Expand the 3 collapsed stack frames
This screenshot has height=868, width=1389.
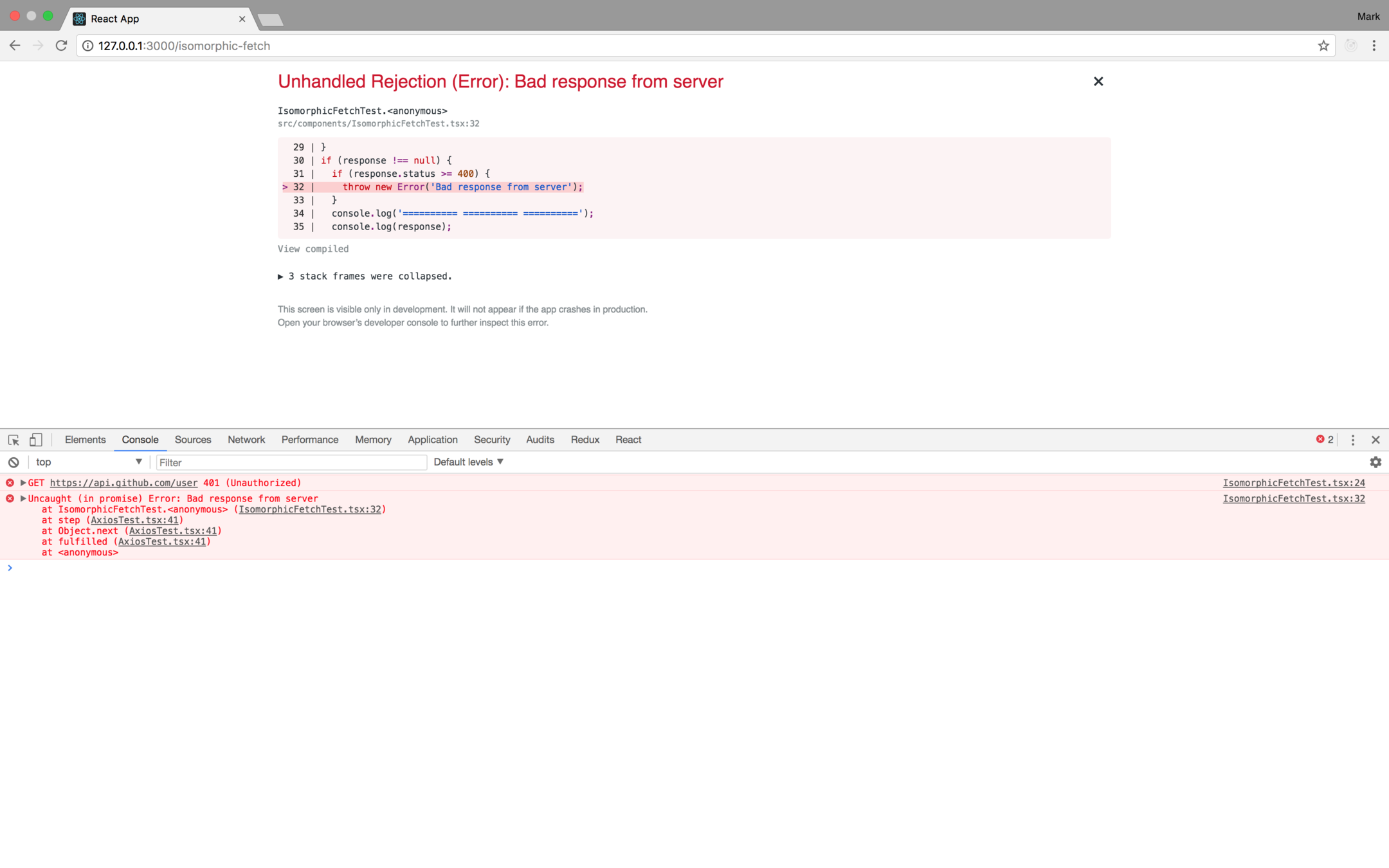(x=365, y=276)
